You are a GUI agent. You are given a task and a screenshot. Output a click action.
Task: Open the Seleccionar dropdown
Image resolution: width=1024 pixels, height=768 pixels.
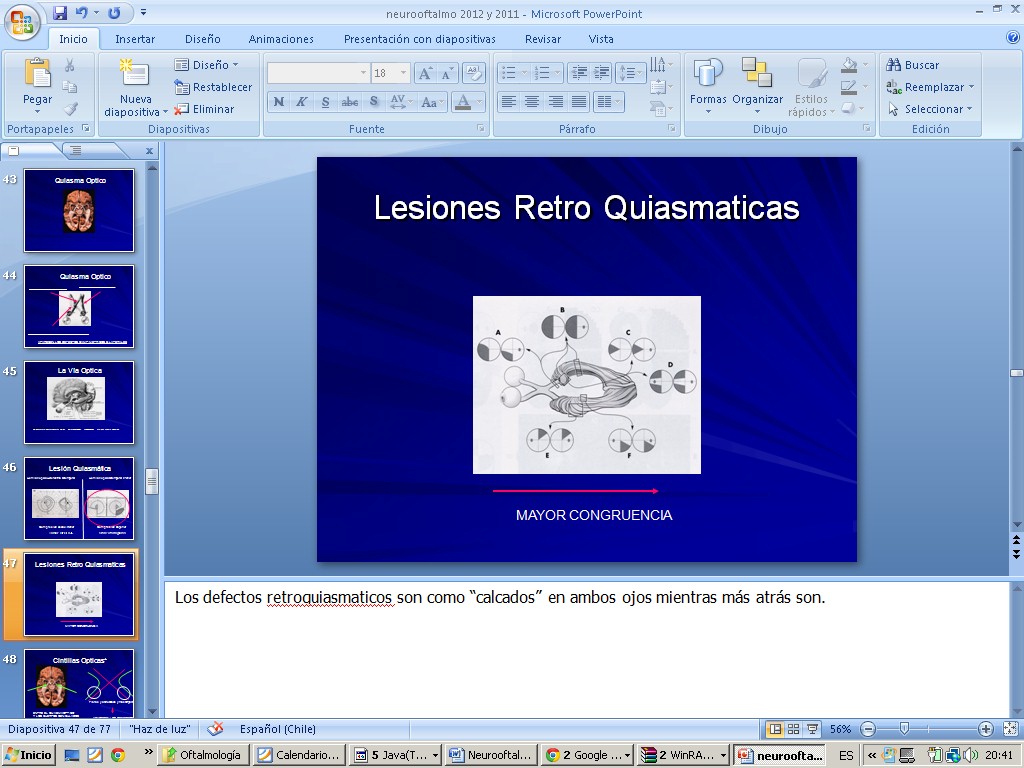pyautogui.click(x=937, y=109)
